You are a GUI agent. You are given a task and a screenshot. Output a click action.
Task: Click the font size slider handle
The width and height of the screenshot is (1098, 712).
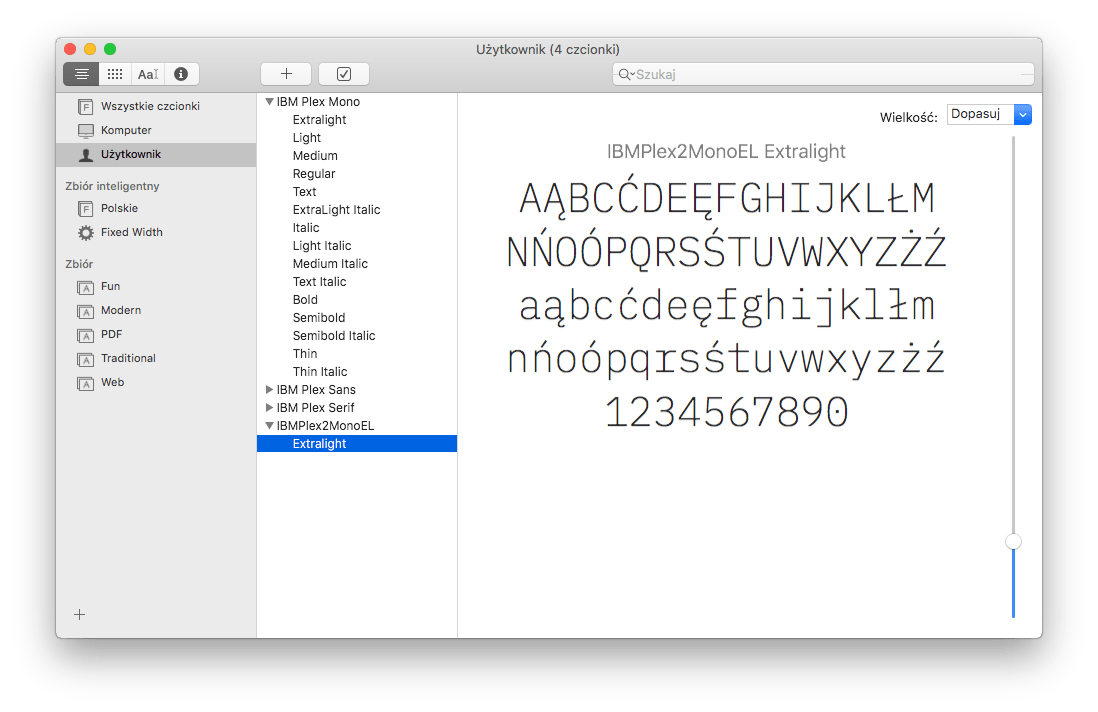(x=1013, y=541)
